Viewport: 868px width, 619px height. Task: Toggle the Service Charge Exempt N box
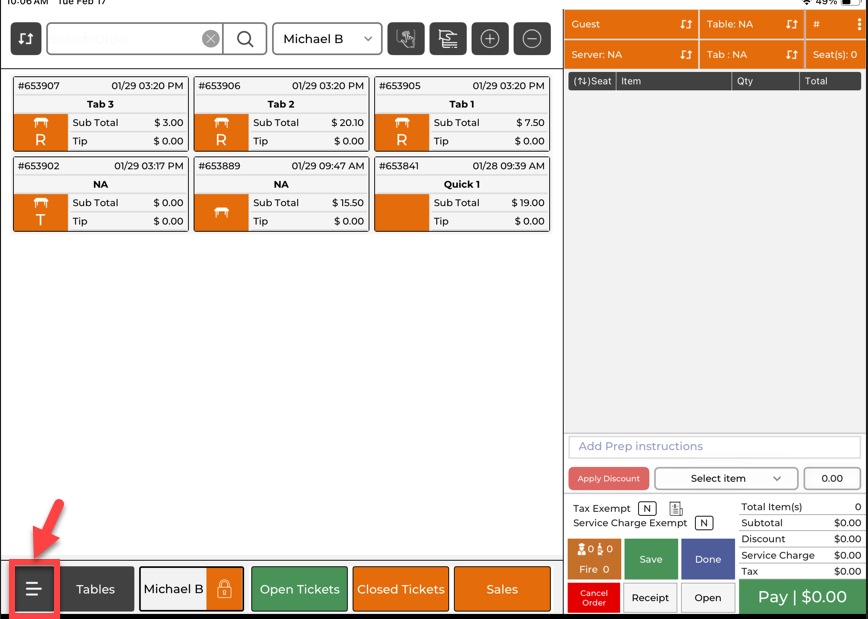[x=704, y=523]
